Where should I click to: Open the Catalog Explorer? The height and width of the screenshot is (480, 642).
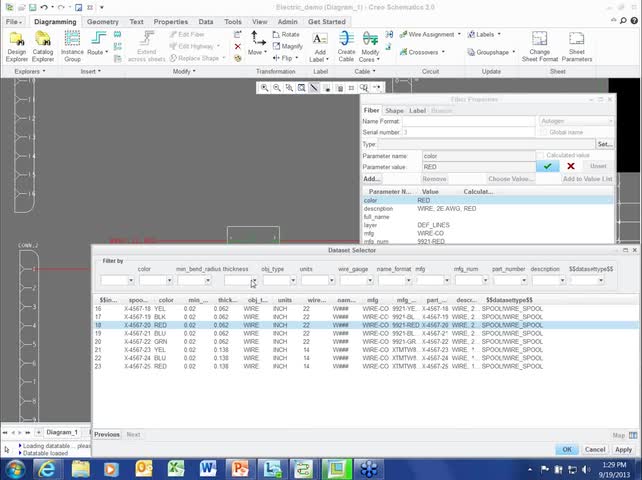(x=43, y=47)
